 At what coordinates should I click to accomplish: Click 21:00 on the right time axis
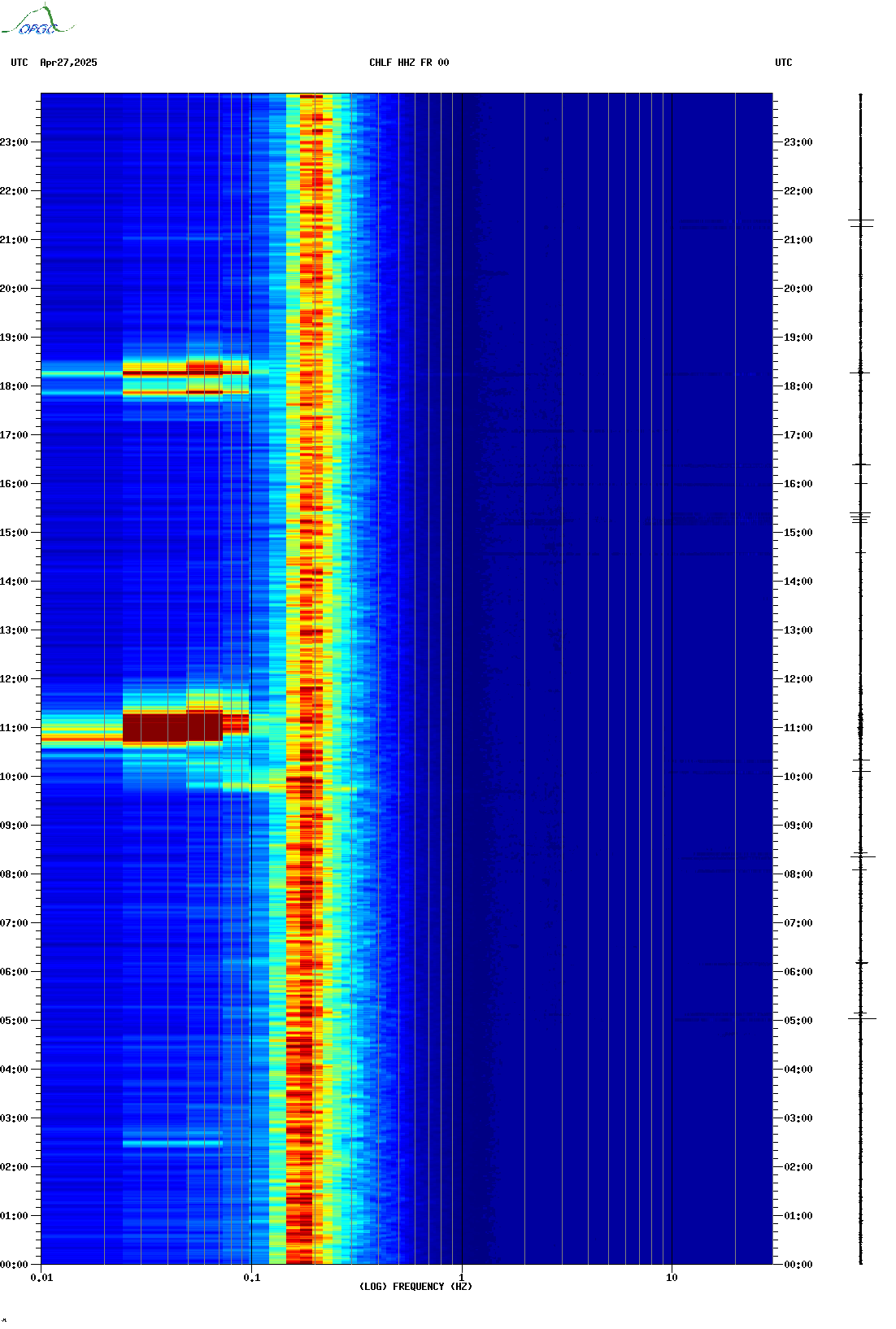click(x=798, y=240)
